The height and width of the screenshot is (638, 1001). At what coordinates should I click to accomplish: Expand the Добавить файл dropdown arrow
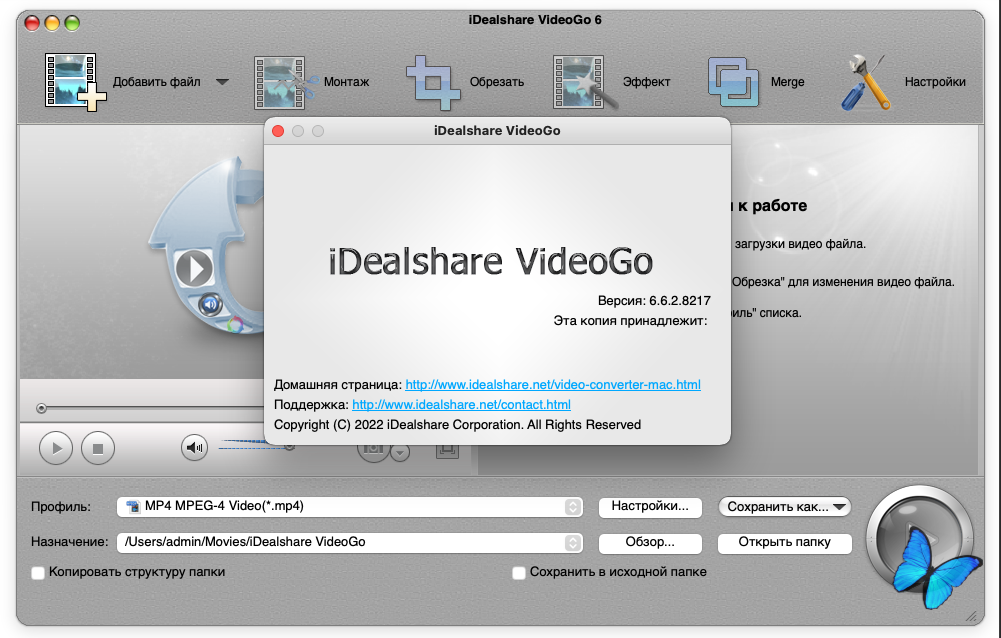click(222, 82)
